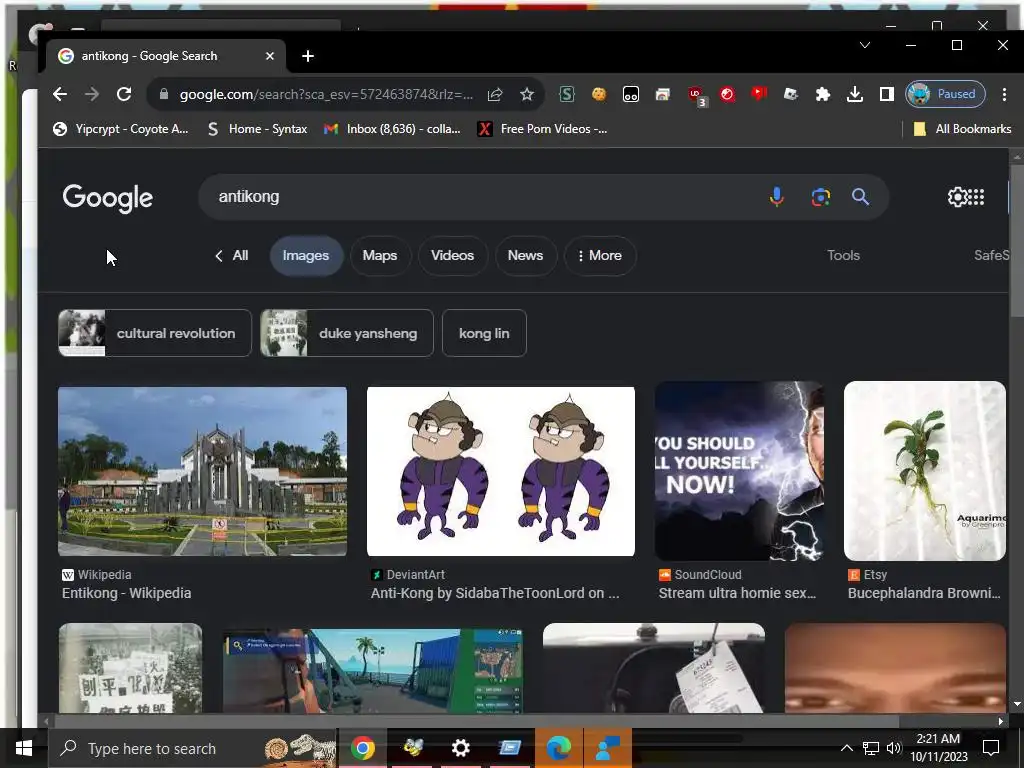Screen dimensions: 1024x768
Task: Open All Bookmarks folder
Action: click(962, 129)
